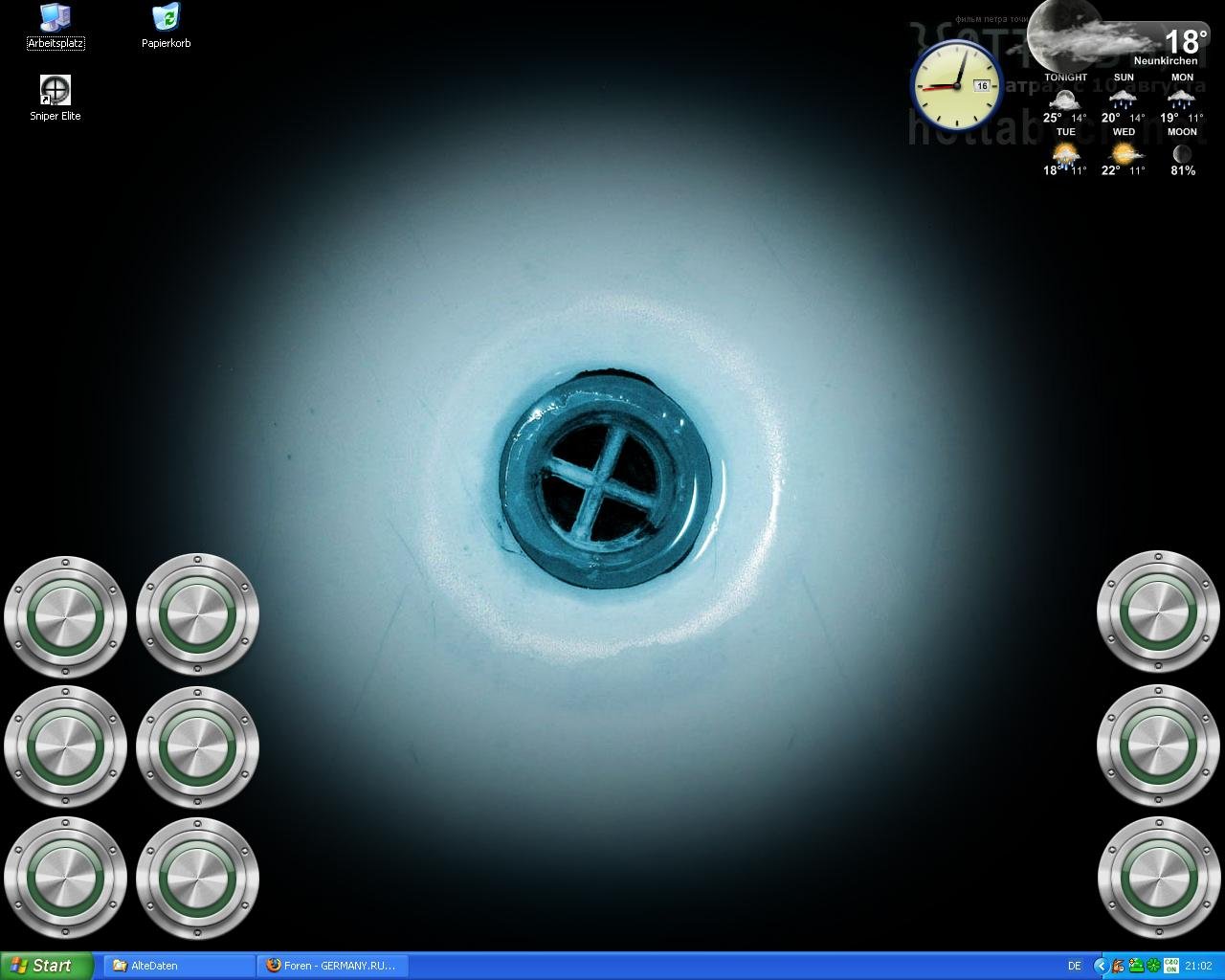
Task: Open the Papierkorb recycle bin
Action: point(166,26)
